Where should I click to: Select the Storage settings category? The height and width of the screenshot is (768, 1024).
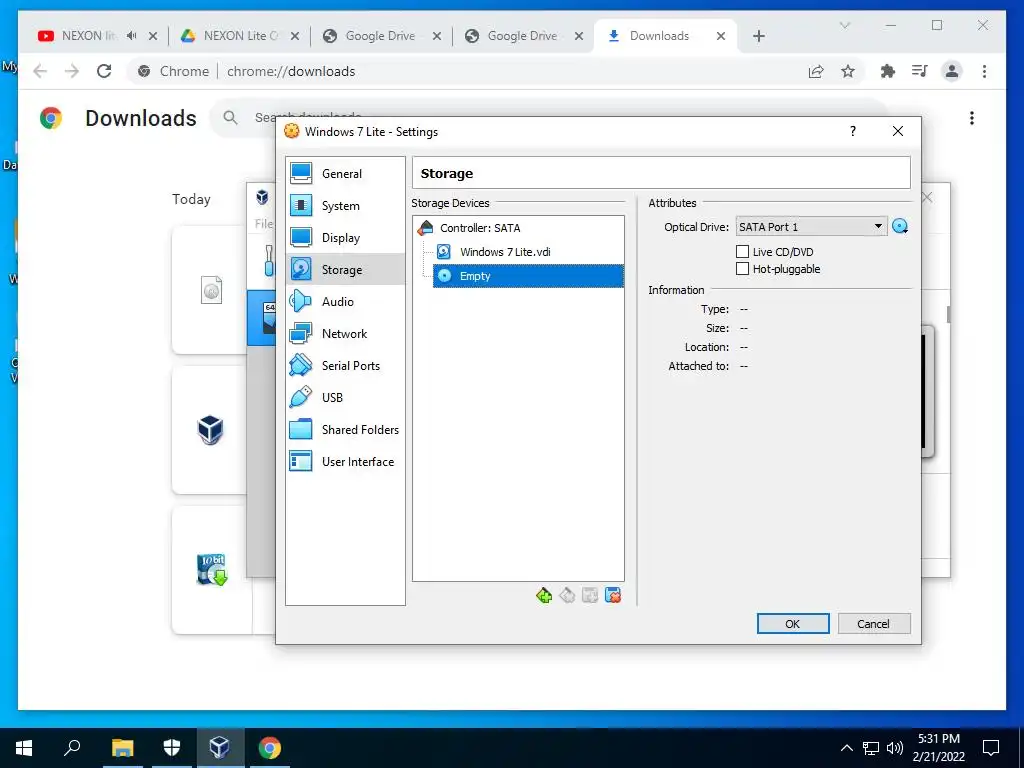coord(345,270)
